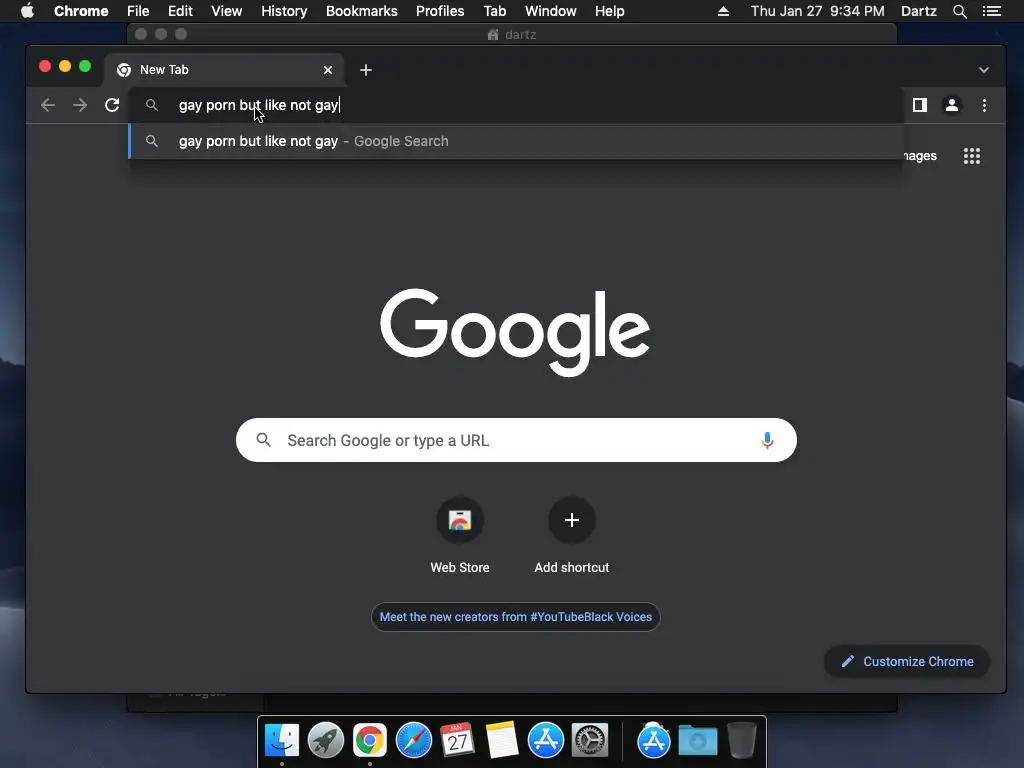
Task: Open the Profiles menu
Action: [x=440, y=11]
